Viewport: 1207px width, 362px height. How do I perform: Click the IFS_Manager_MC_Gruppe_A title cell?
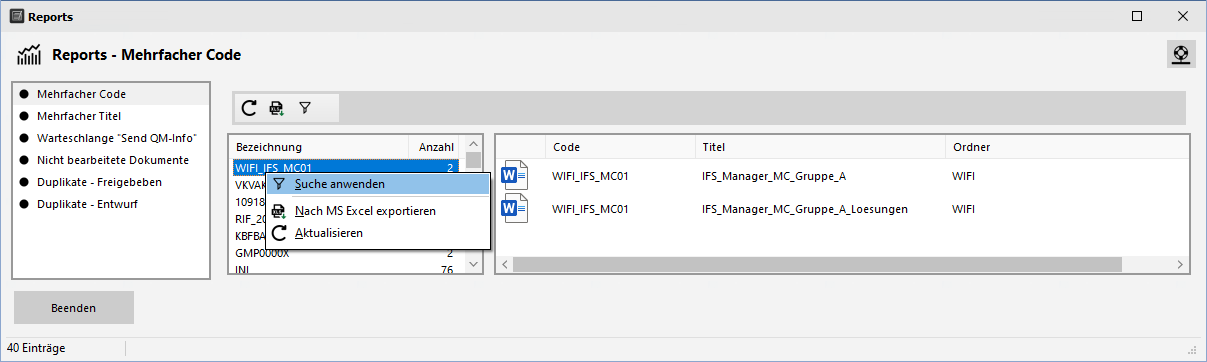(x=774, y=176)
